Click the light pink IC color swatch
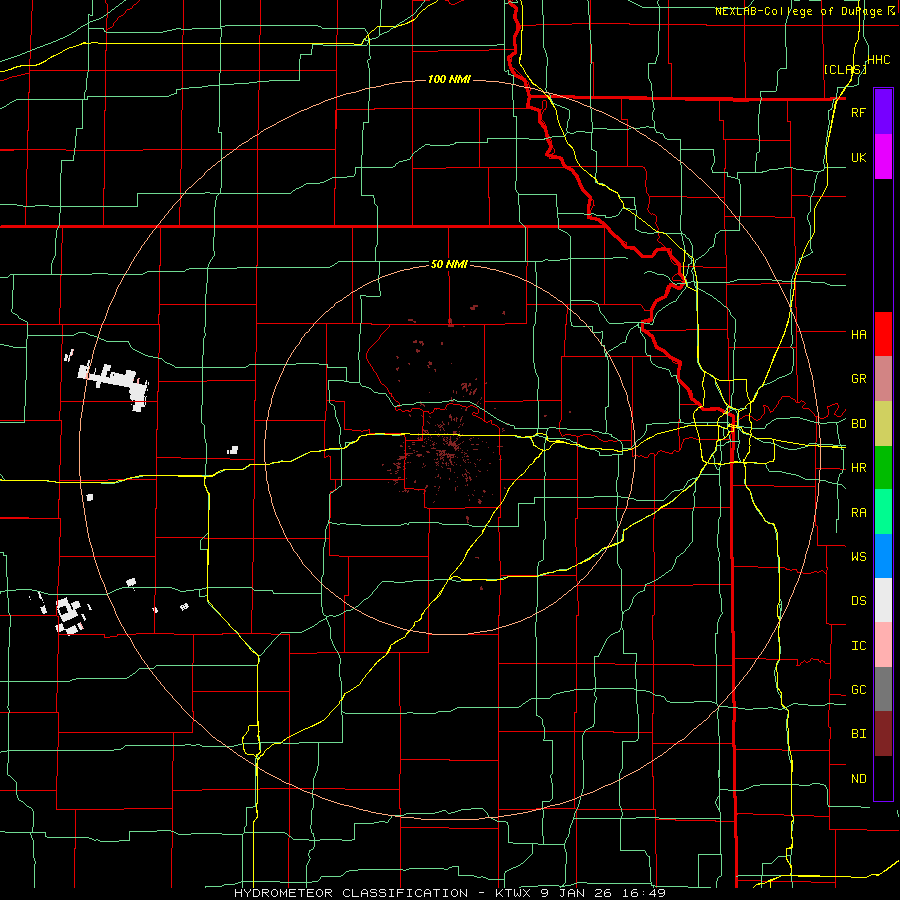Viewport: 900px width, 900px height. [x=883, y=645]
